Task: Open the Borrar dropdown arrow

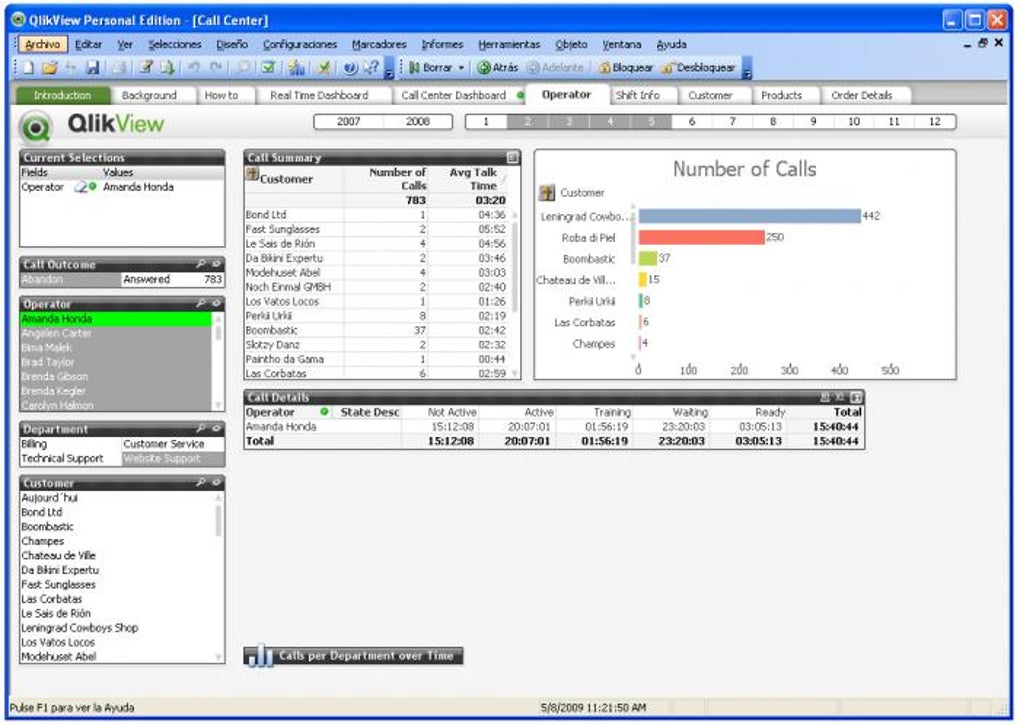Action: 461,68
